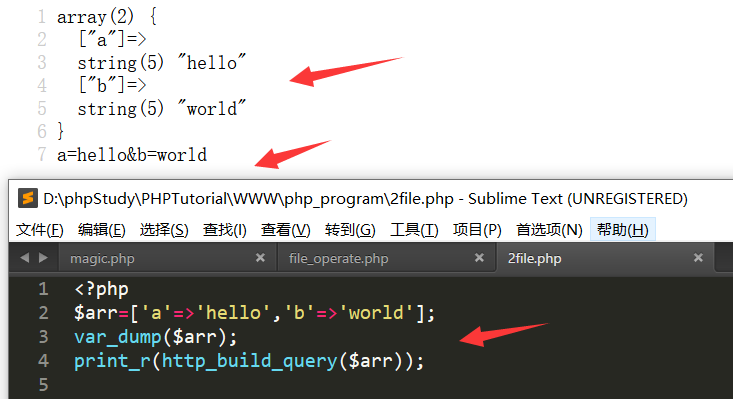The width and height of the screenshot is (733, 399).
Task: Close the file_operate.php tab
Action: tap(479, 257)
